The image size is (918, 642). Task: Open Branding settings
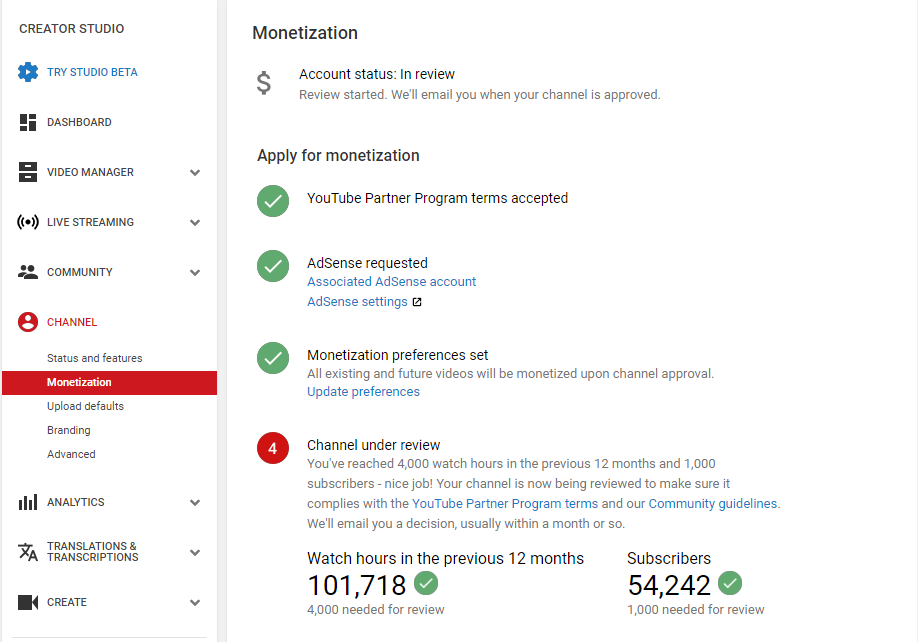(x=68, y=430)
